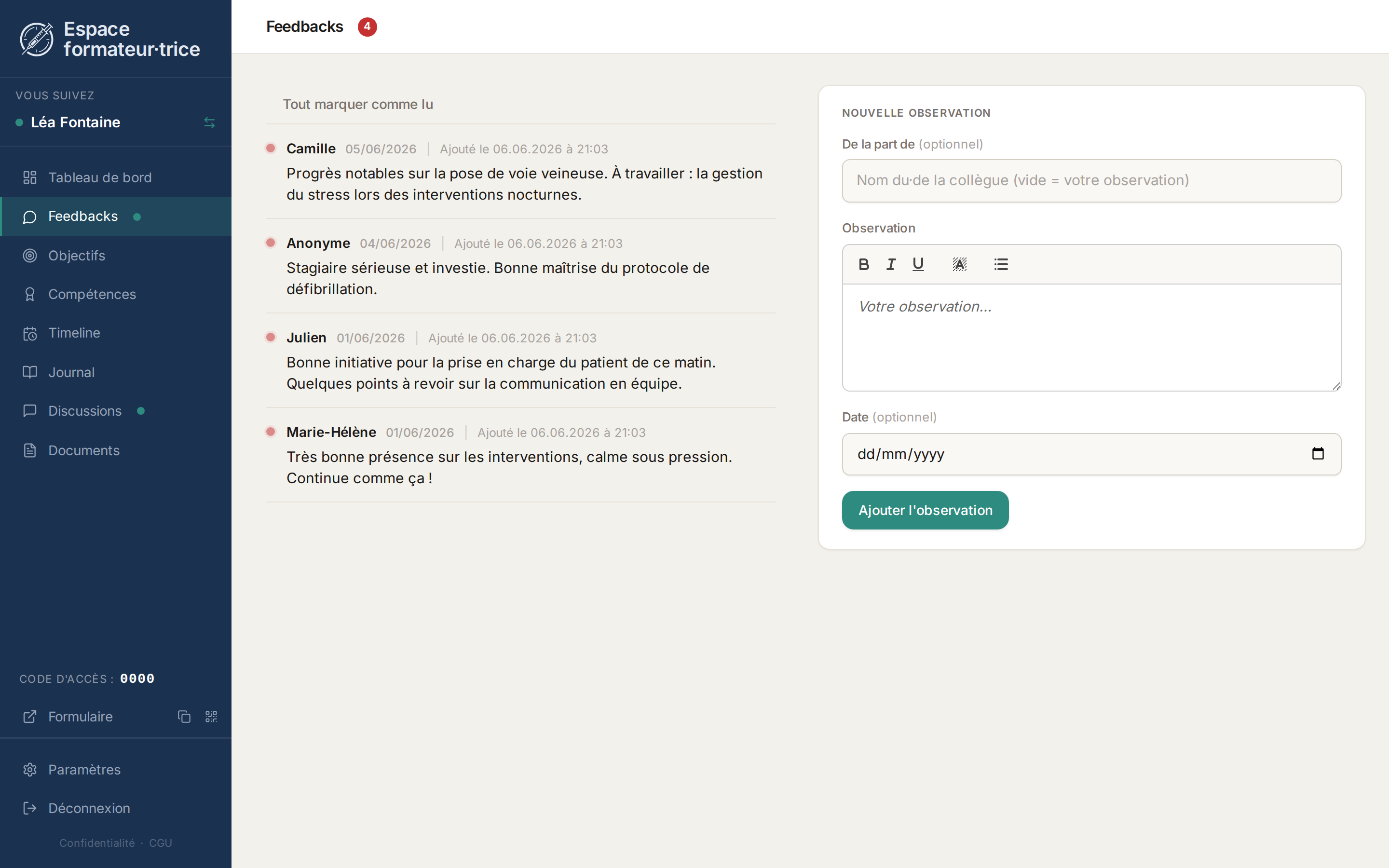This screenshot has height=868, width=1389.
Task: Click Déconnexion to log out
Action: click(115, 808)
